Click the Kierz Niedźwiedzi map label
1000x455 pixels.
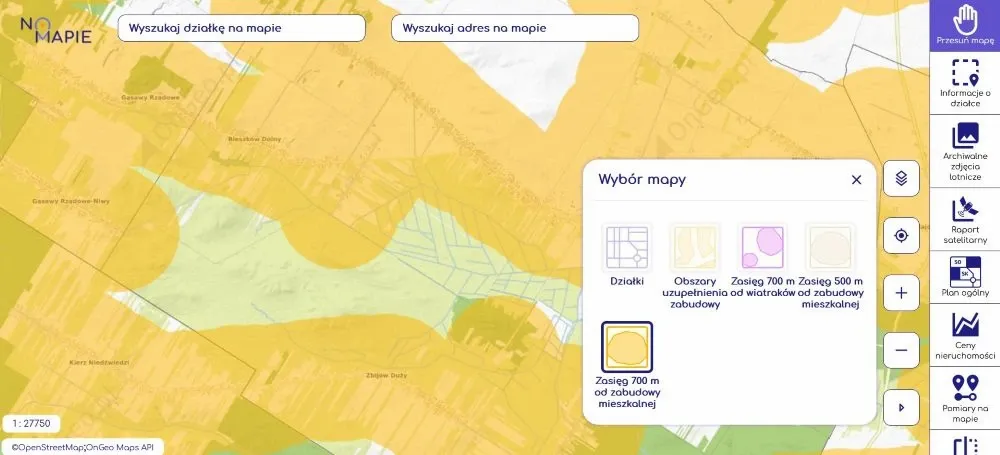coord(99,362)
